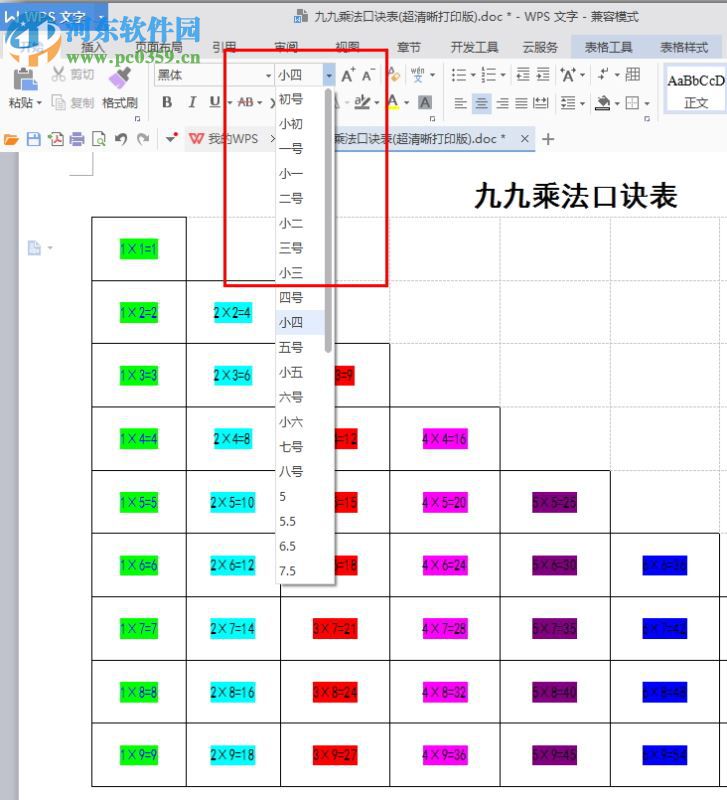This screenshot has height=800, width=727.
Task: Decrease font size with A- icon
Action: click(x=368, y=75)
